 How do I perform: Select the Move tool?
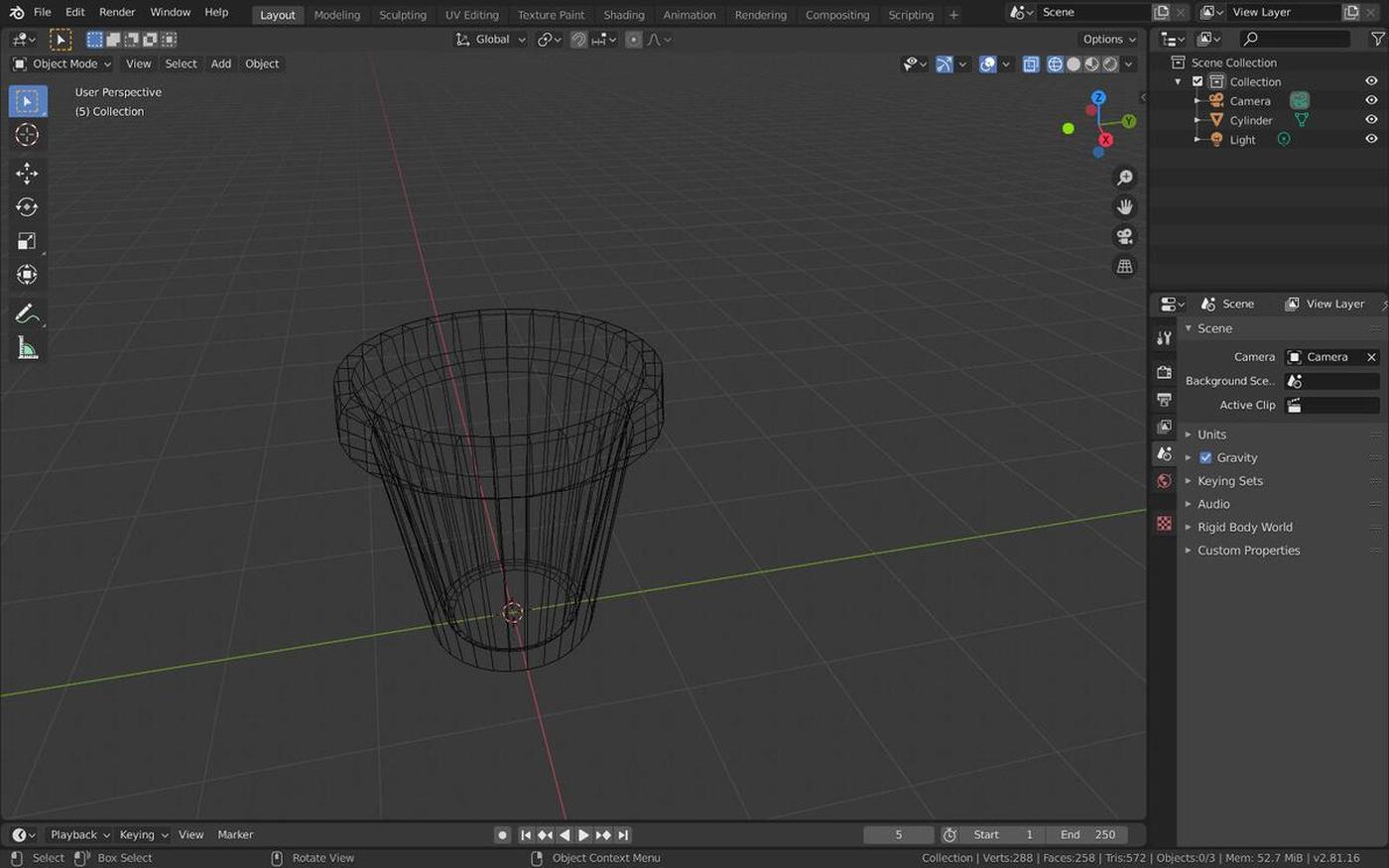tap(28, 174)
